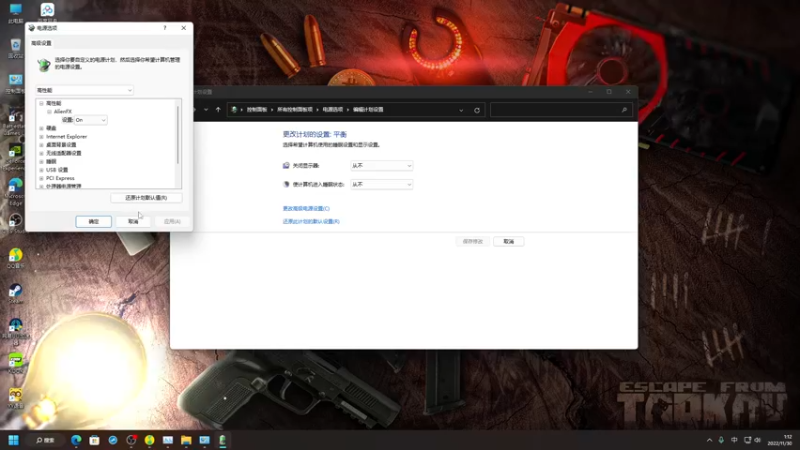The image size is (800, 450).
Task: Click All Control Panel Items breadcrumb
Action: (295, 110)
